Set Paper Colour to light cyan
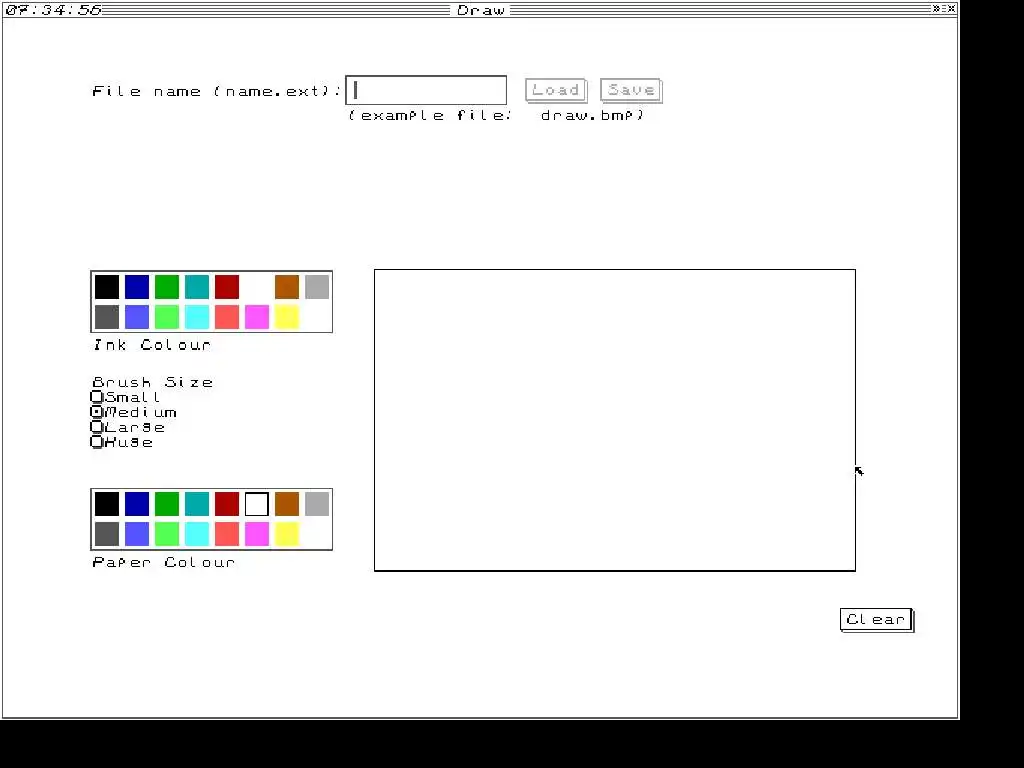Viewport: 1024px width, 768px height. [x=197, y=534]
